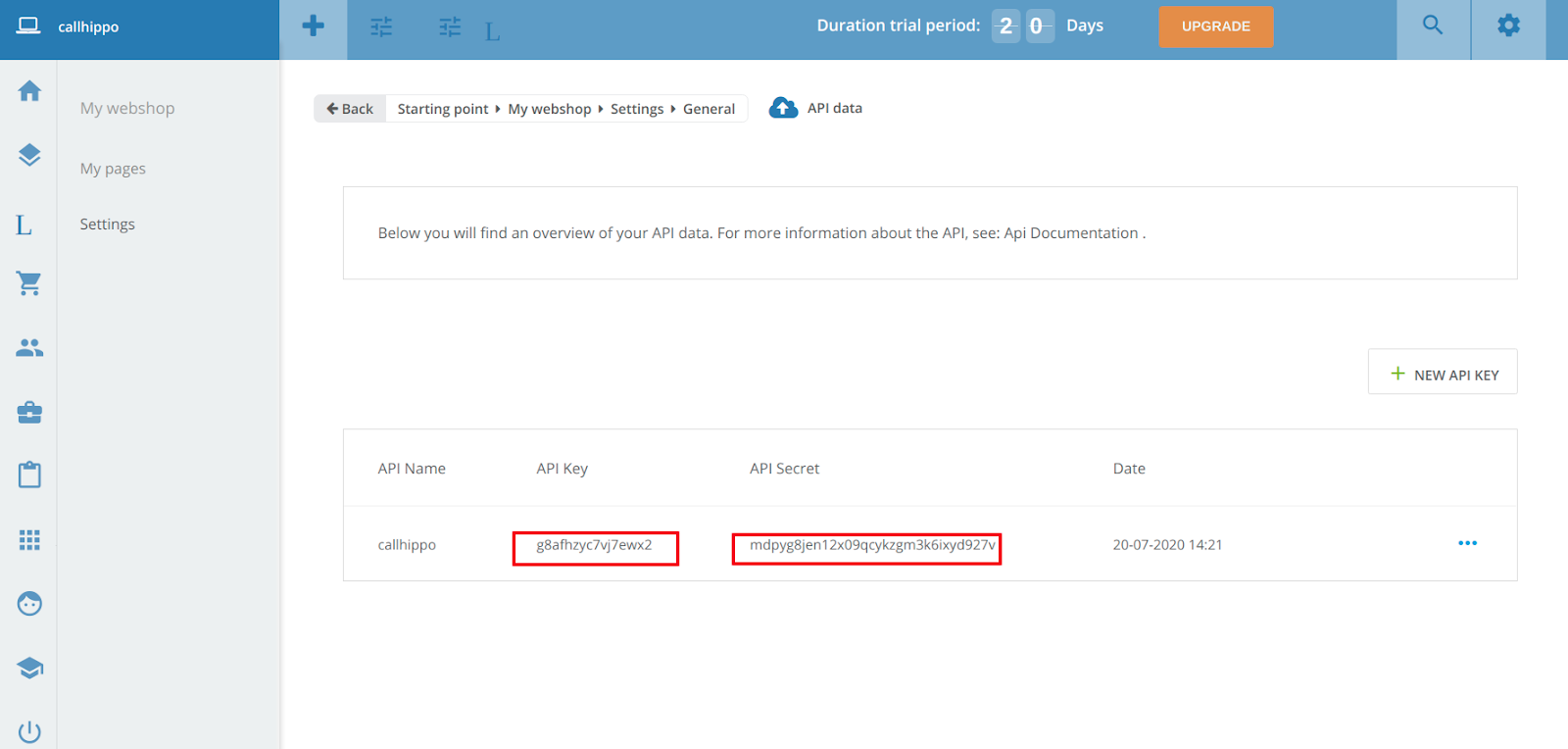Click the API Secret column header
The height and width of the screenshot is (749, 1568).
click(x=784, y=469)
